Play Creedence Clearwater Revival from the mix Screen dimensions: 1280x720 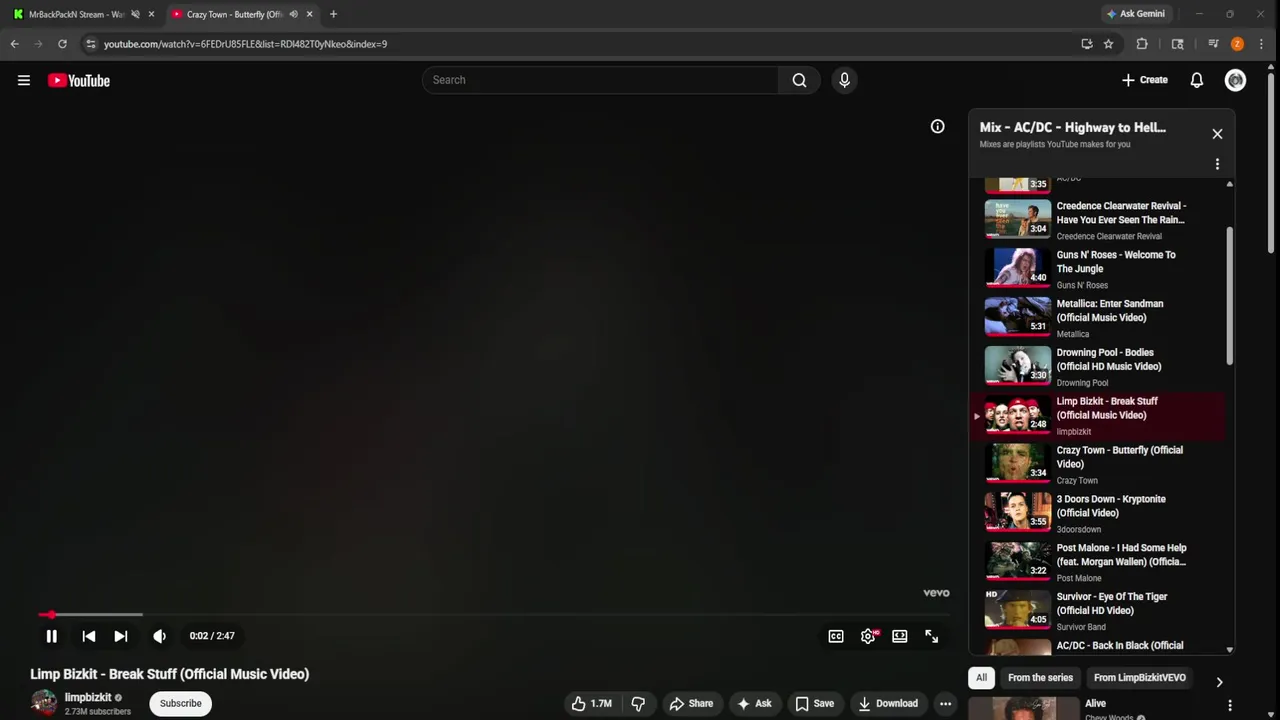coord(1097,220)
